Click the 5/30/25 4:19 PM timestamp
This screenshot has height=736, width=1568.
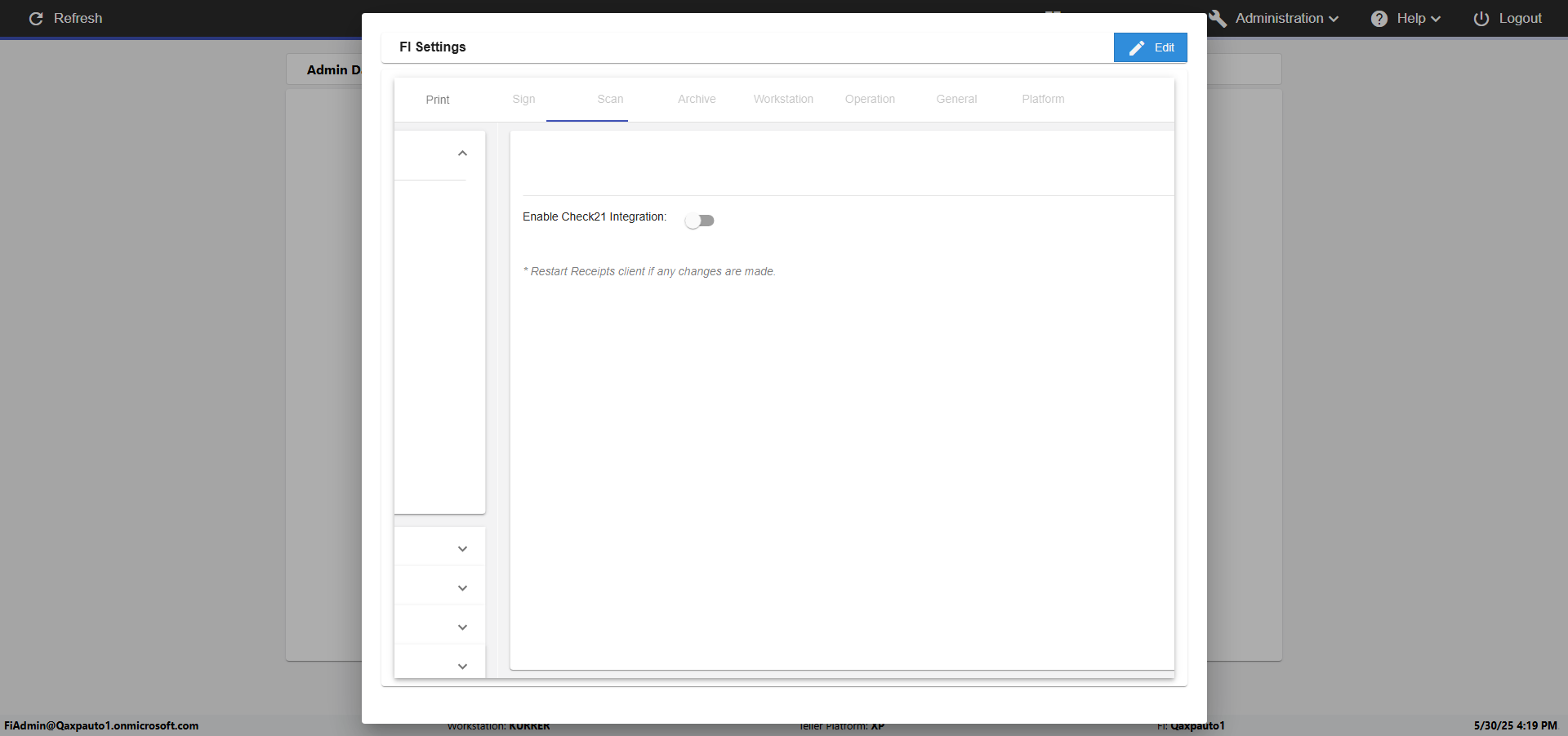coord(1516,725)
